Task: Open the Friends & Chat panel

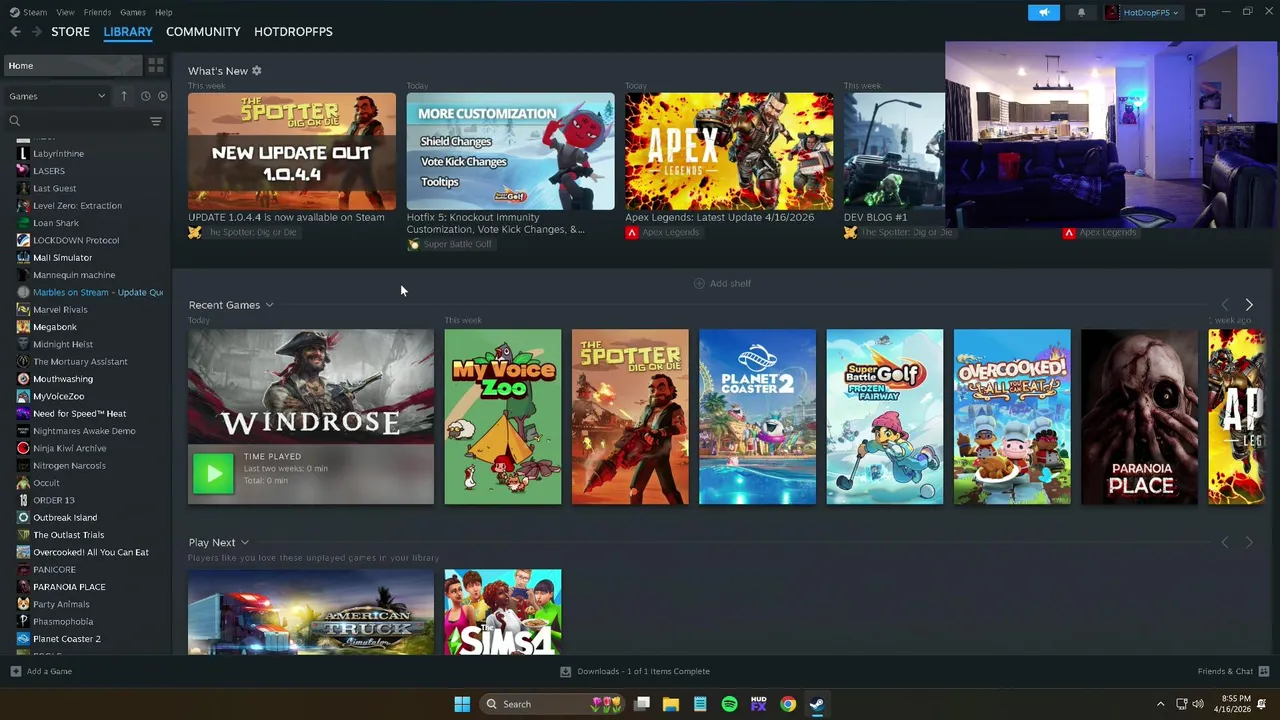Action: tap(1233, 671)
